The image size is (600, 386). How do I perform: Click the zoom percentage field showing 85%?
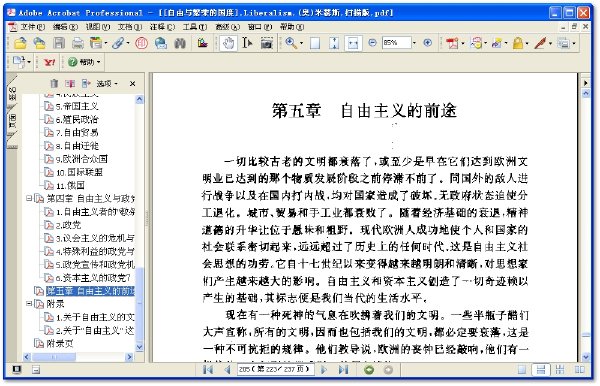pyautogui.click(x=396, y=43)
